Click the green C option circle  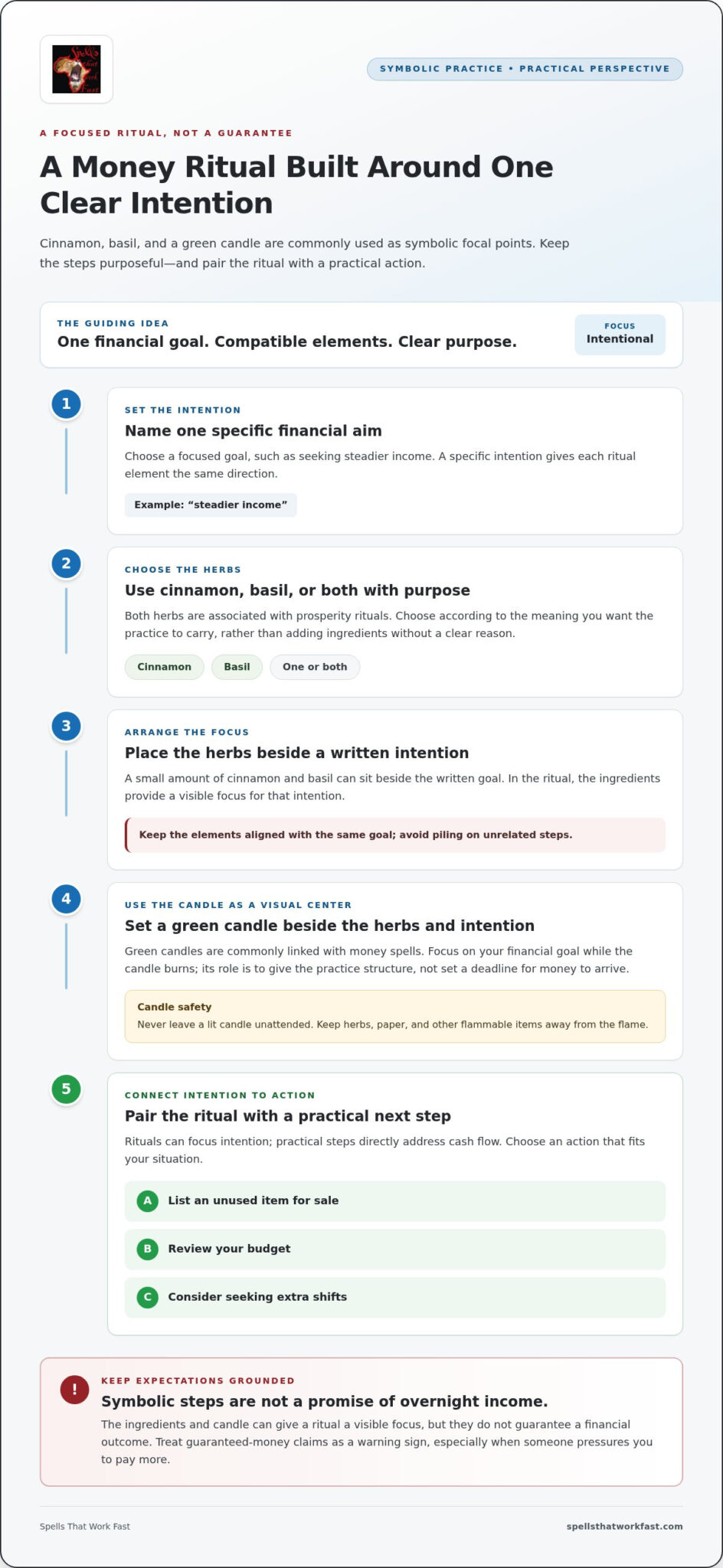point(148,1297)
